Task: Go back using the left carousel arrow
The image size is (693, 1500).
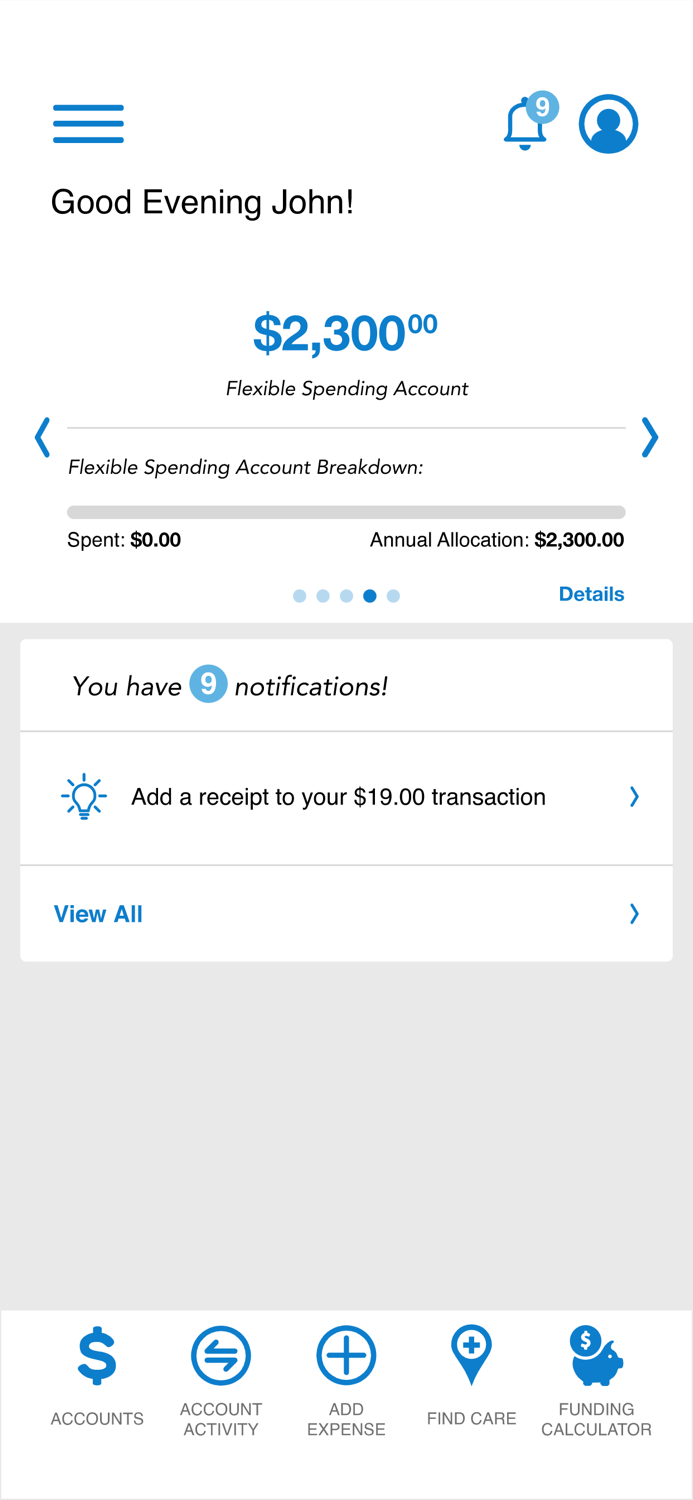Action: [x=41, y=437]
